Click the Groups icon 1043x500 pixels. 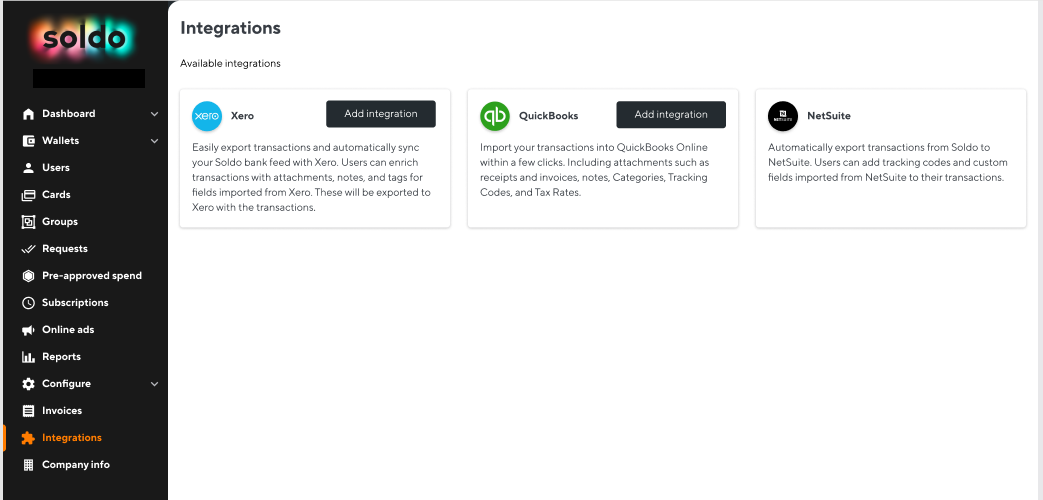pyautogui.click(x=28, y=222)
